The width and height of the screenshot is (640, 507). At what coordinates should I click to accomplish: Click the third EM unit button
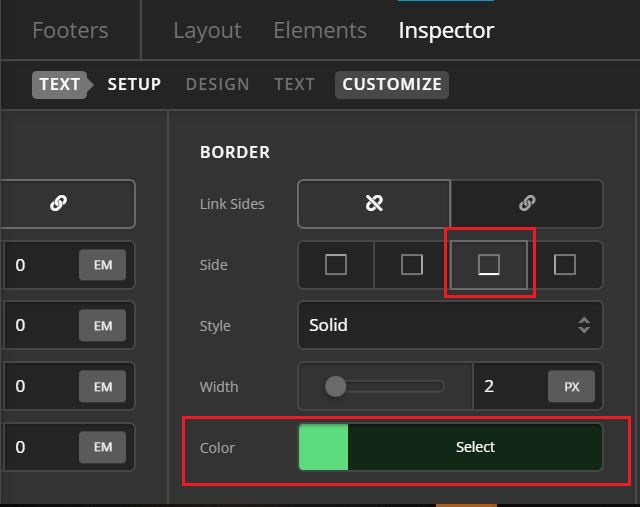(x=102, y=387)
